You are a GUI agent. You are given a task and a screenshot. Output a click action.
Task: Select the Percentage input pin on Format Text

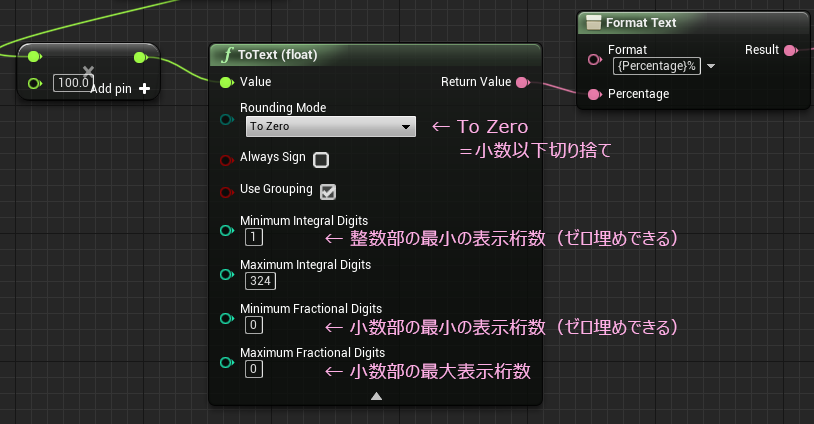click(x=594, y=94)
